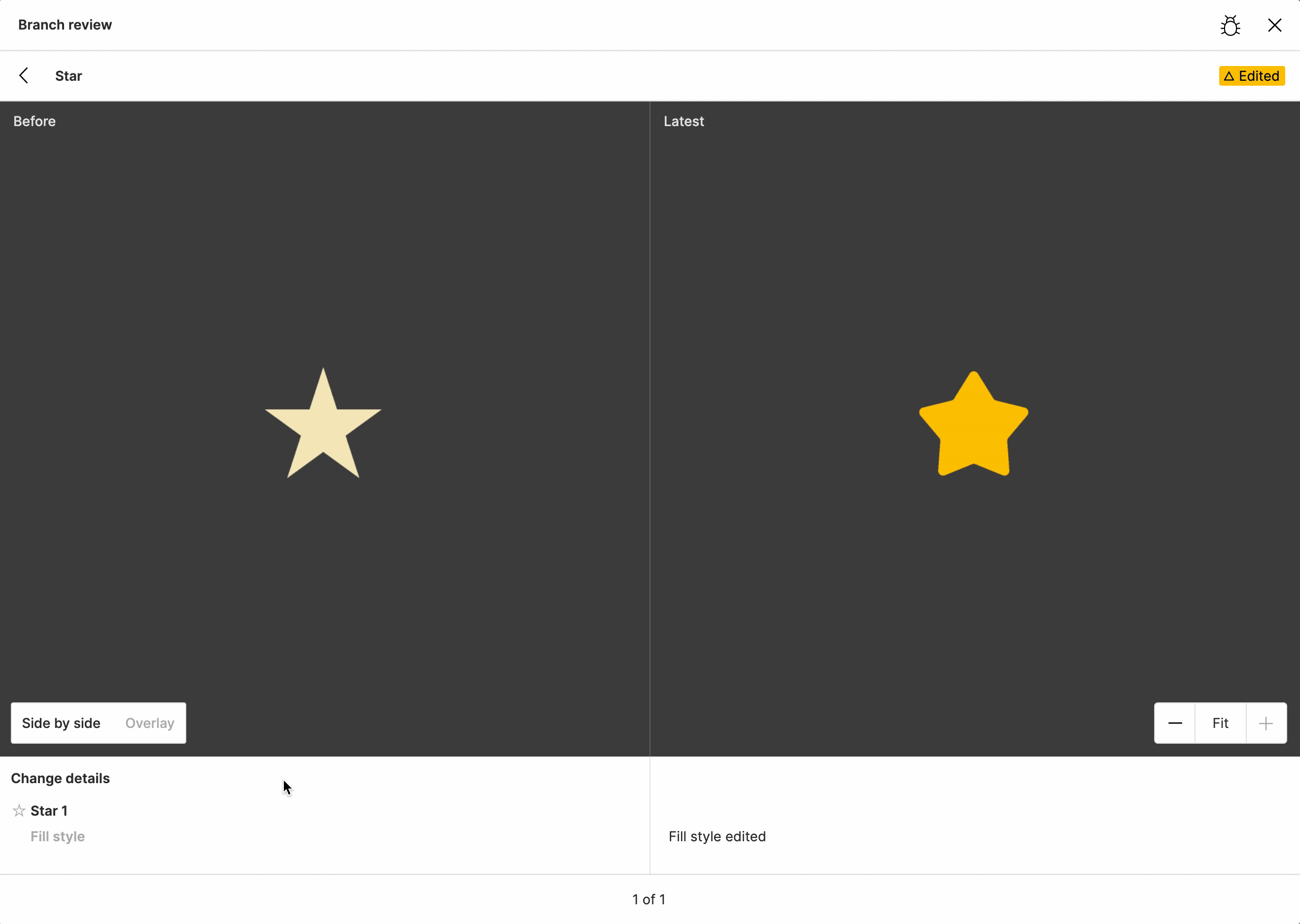Screen dimensions: 1300x924
Task: Click the Star 1 layer name
Action: pos(48,810)
